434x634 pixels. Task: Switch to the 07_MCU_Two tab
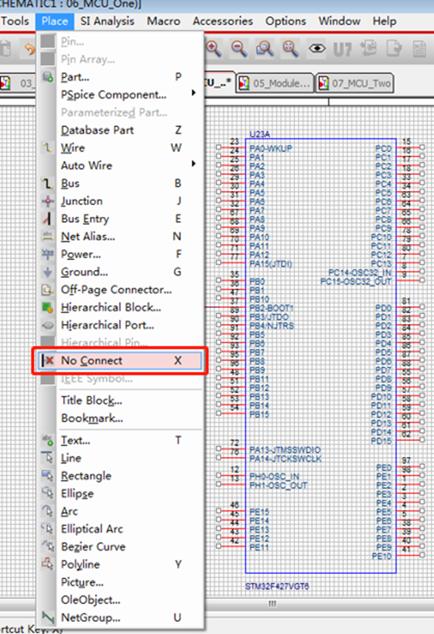coord(355,83)
